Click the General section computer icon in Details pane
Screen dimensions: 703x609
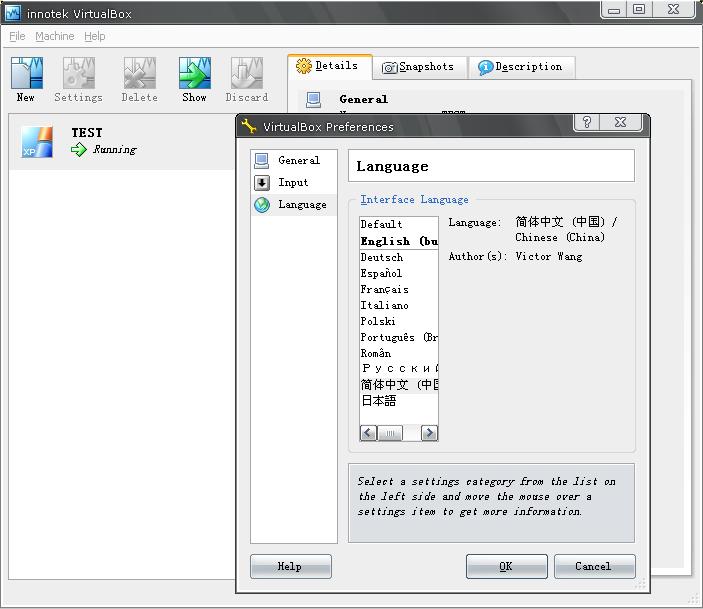(x=313, y=100)
